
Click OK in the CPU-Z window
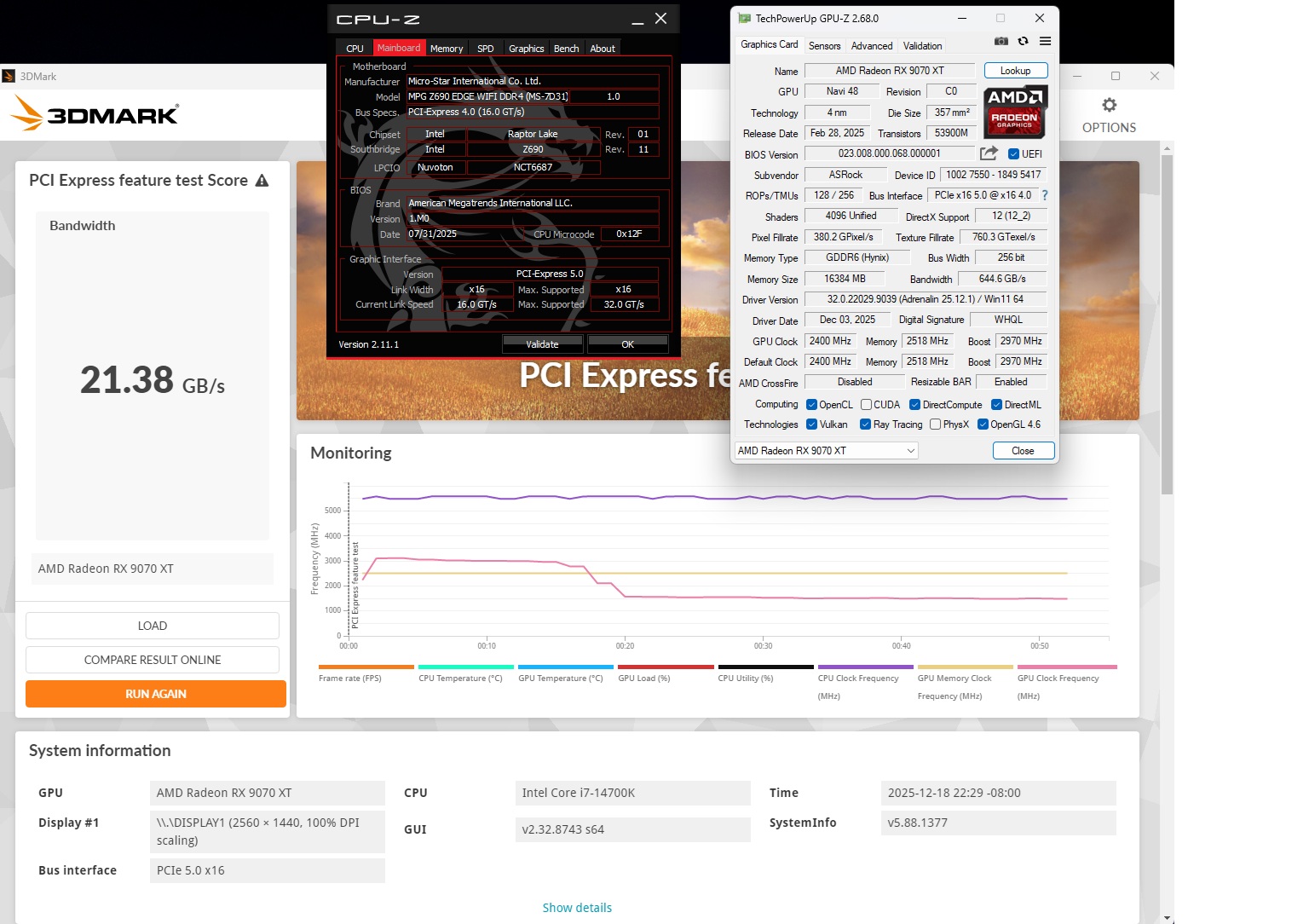coord(628,344)
